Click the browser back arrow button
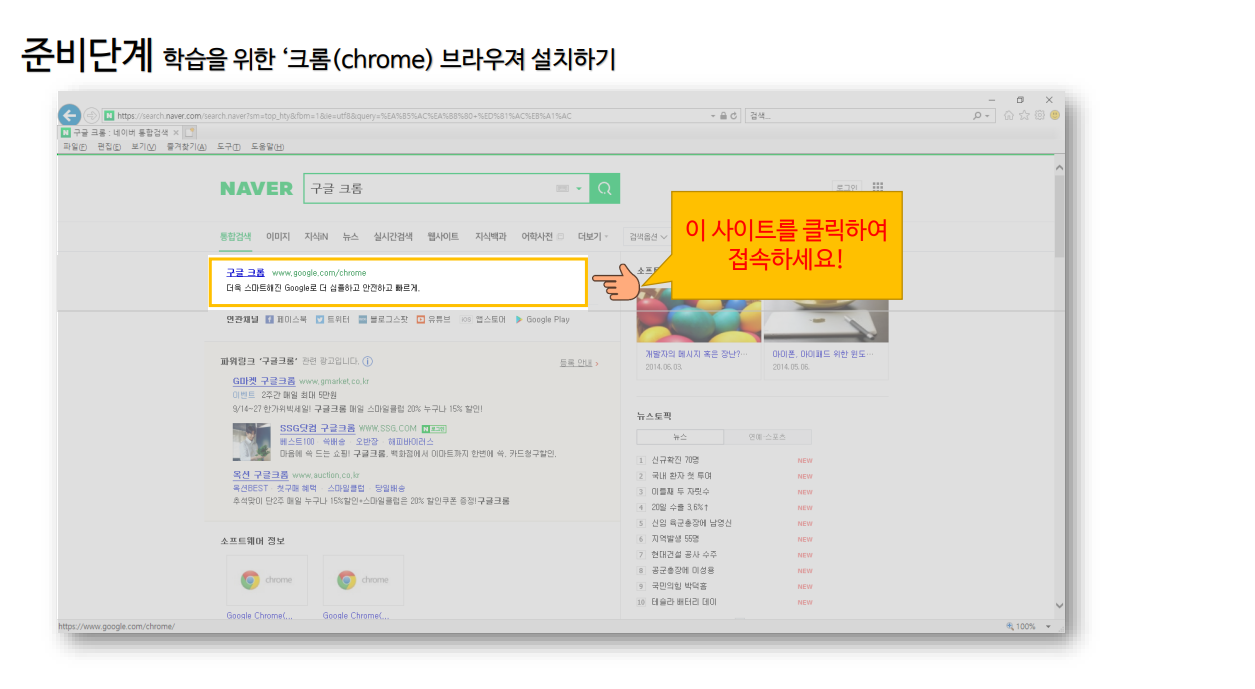The width and height of the screenshot is (1255, 689). tap(69, 115)
